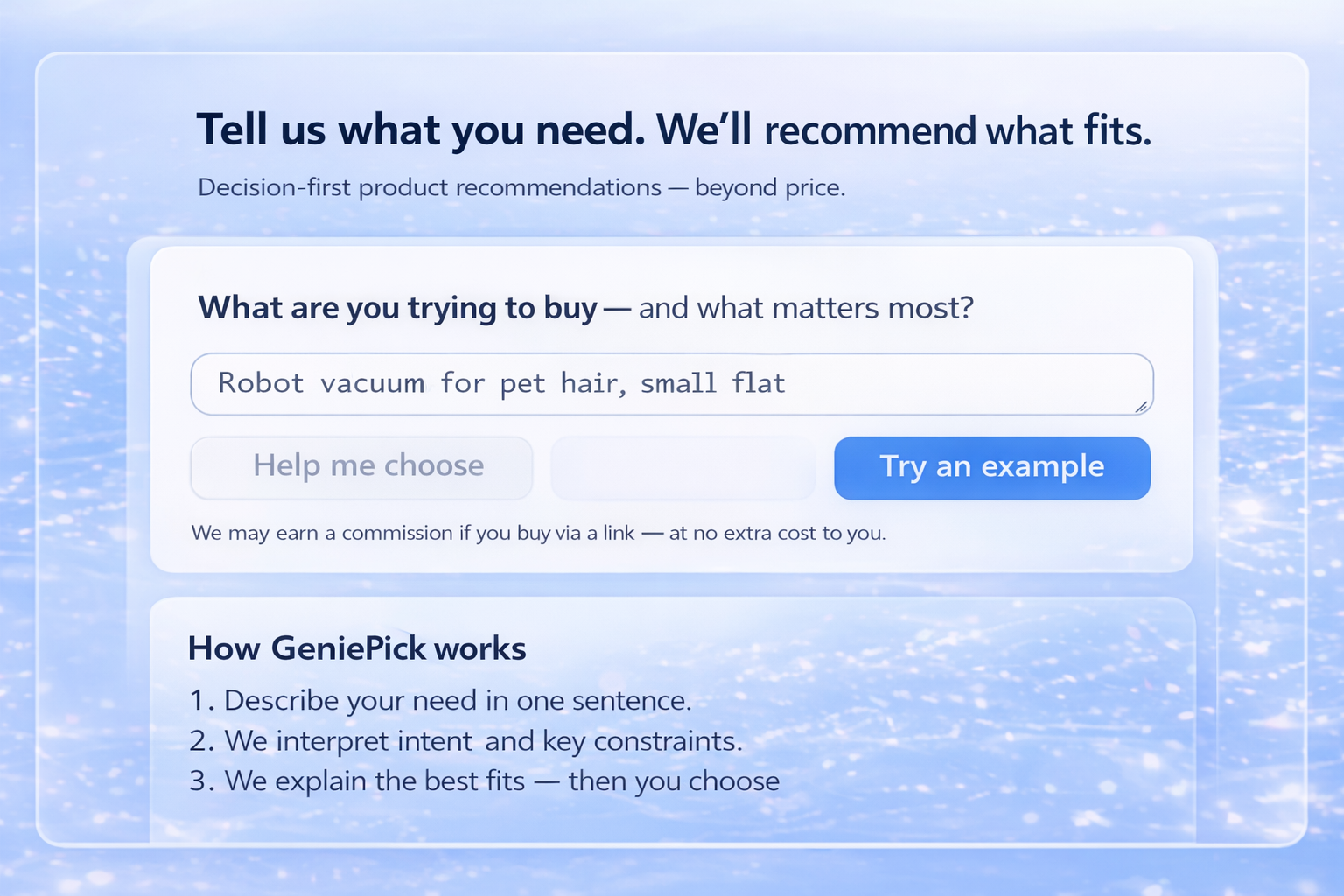Select the 'We'll recommend what fits.' headline text

(x=904, y=130)
